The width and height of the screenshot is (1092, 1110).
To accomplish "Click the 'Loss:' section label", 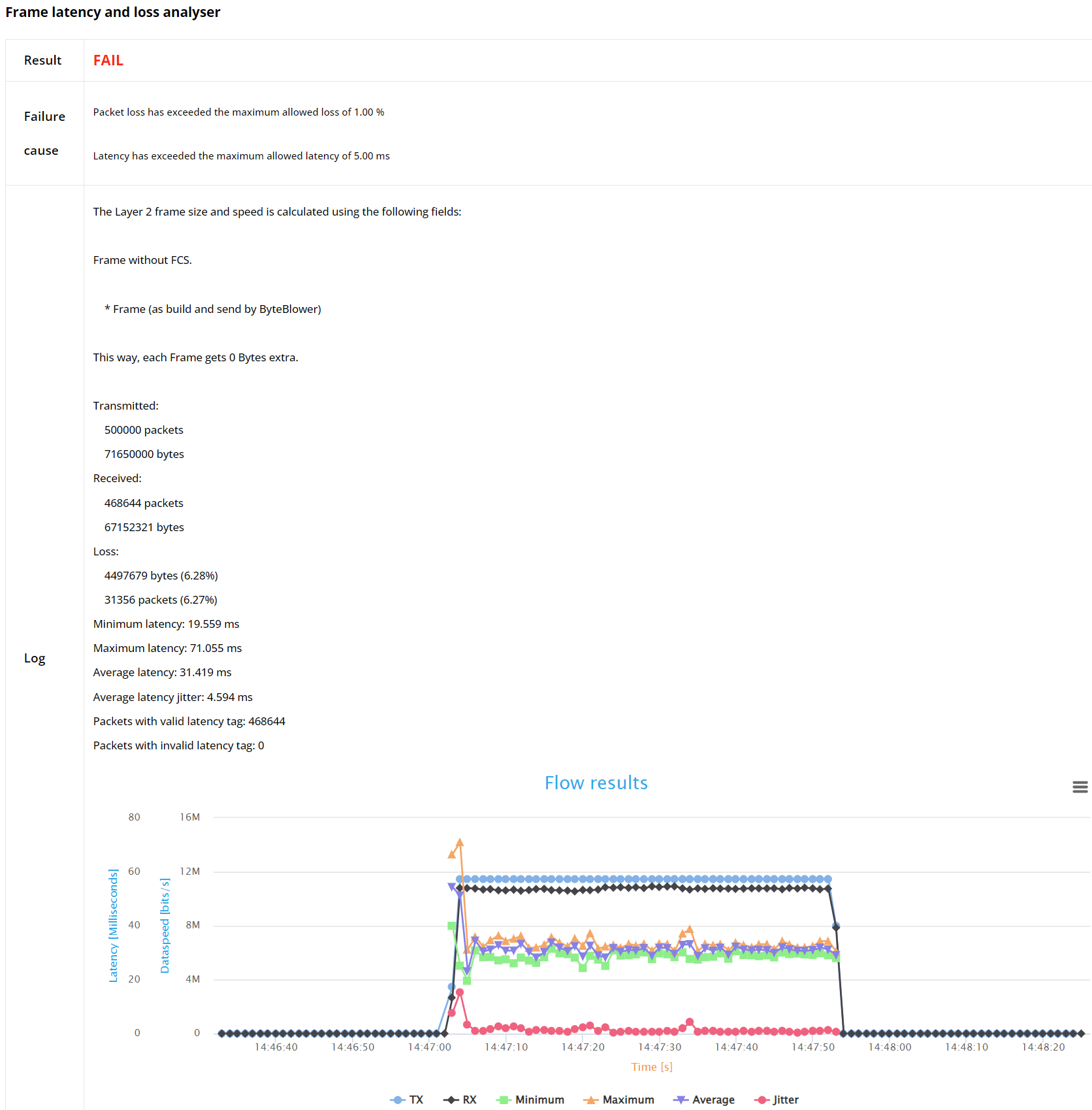I will pos(106,551).
